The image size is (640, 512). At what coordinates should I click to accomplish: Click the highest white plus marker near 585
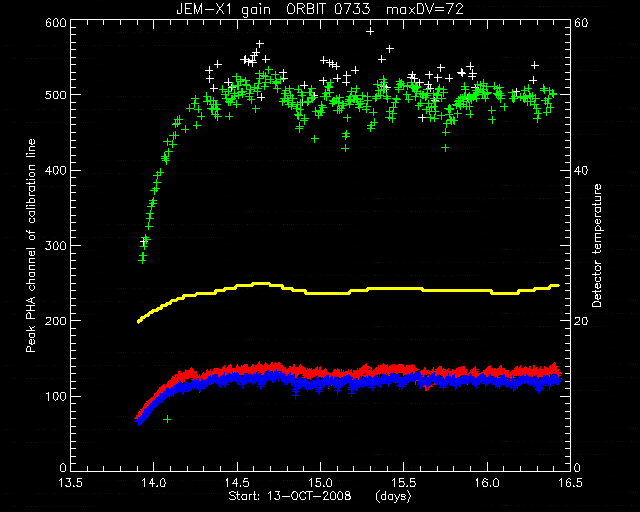click(370, 31)
